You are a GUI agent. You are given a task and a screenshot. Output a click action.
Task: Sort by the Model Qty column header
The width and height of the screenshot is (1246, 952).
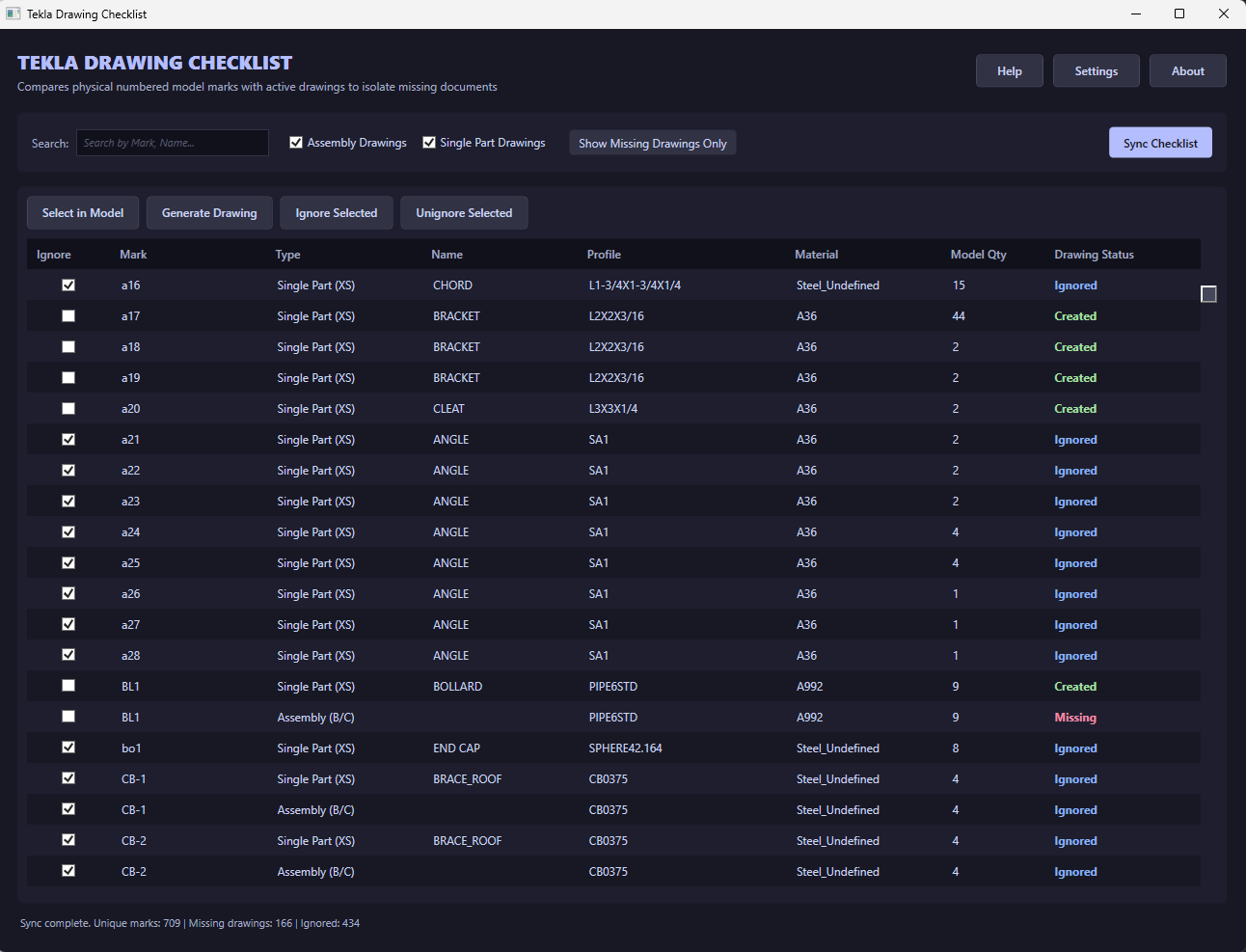tap(979, 255)
